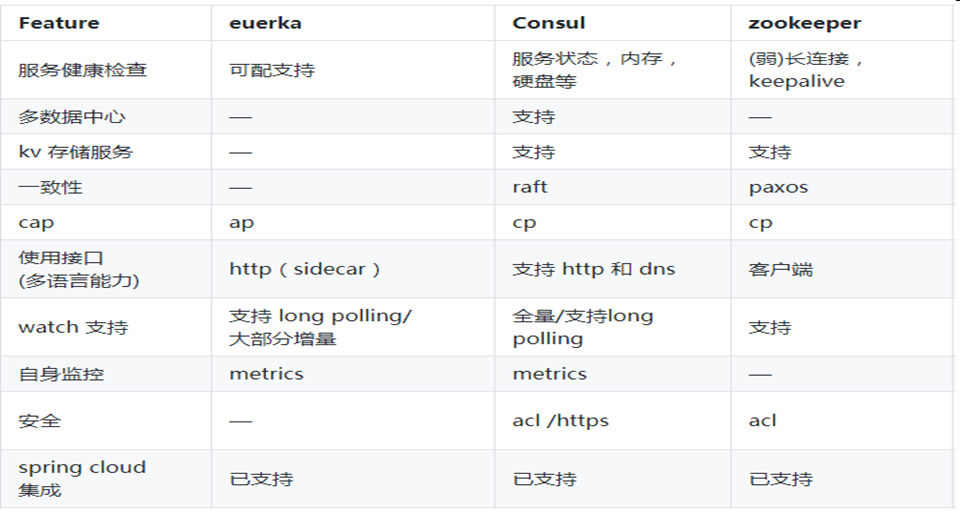
Task: Click the paxos cell under zookeeper
Action: (778, 188)
